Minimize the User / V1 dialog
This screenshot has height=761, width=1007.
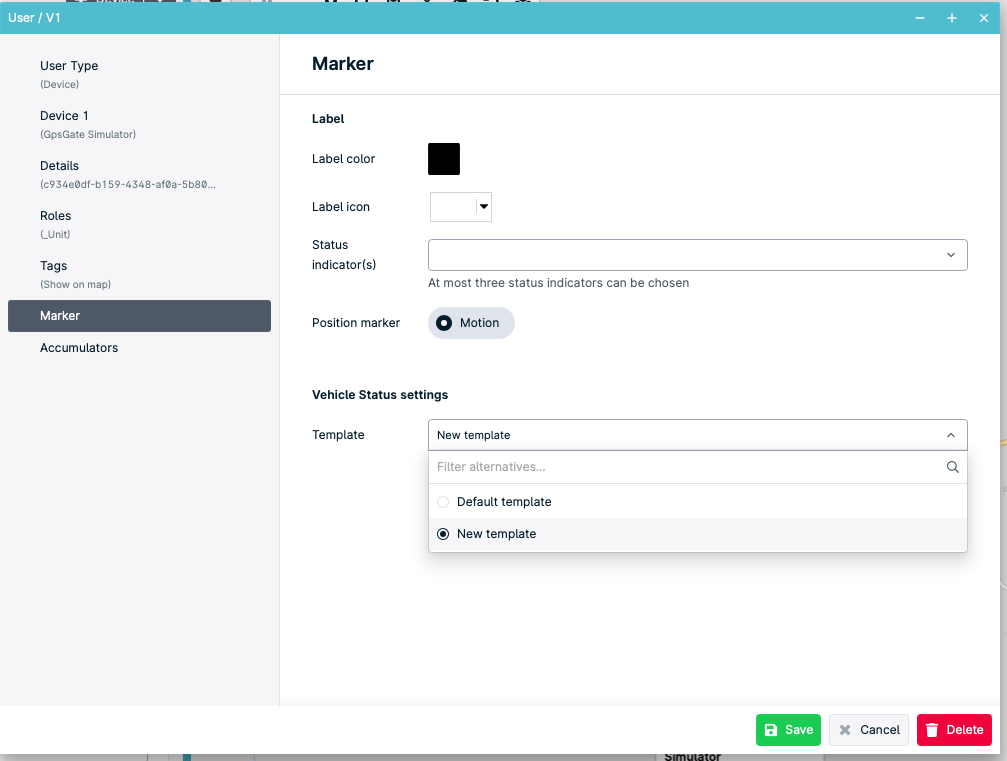[x=920, y=18]
